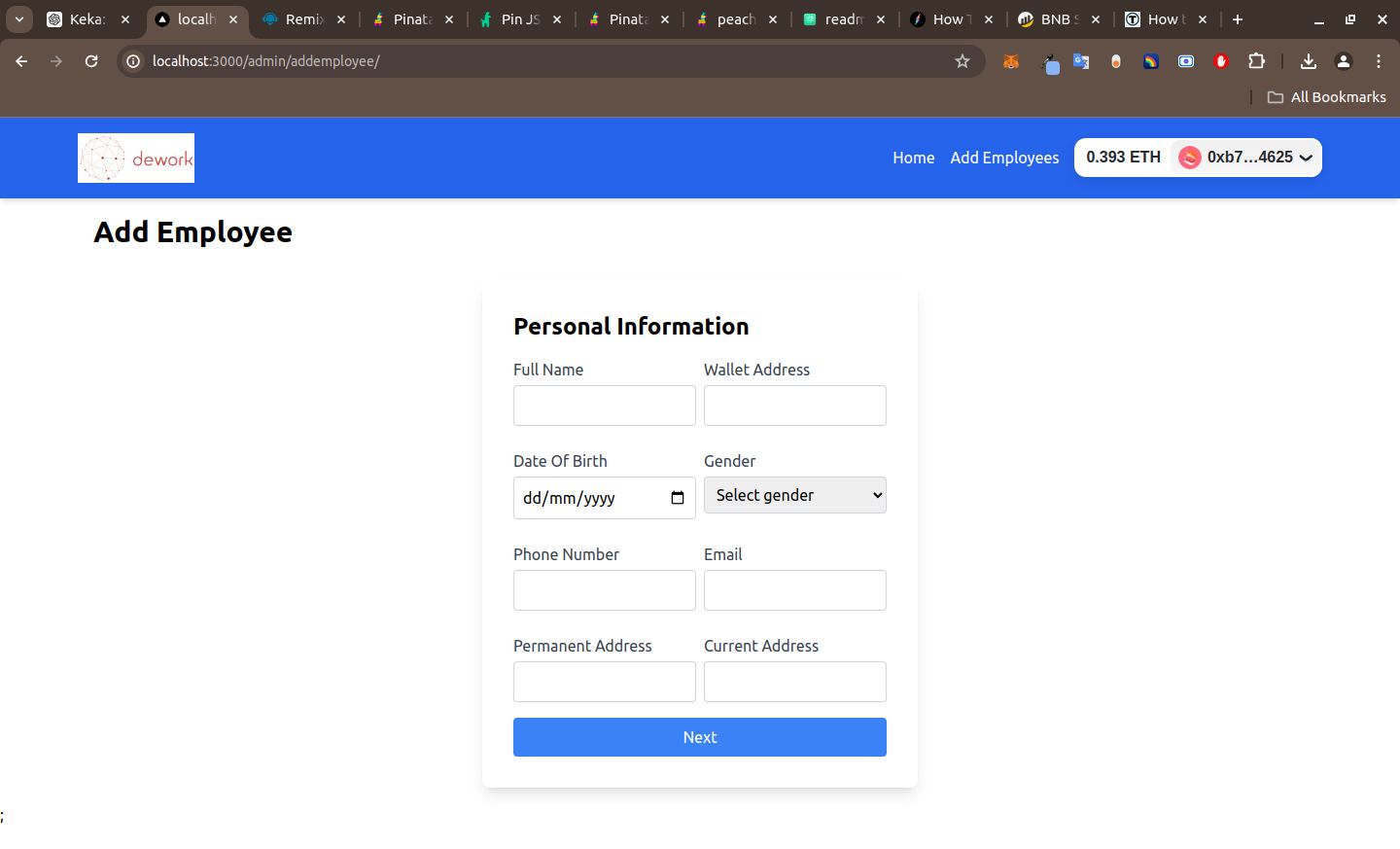The width and height of the screenshot is (1400, 849).
Task: Focus the Email field
Action: click(795, 590)
